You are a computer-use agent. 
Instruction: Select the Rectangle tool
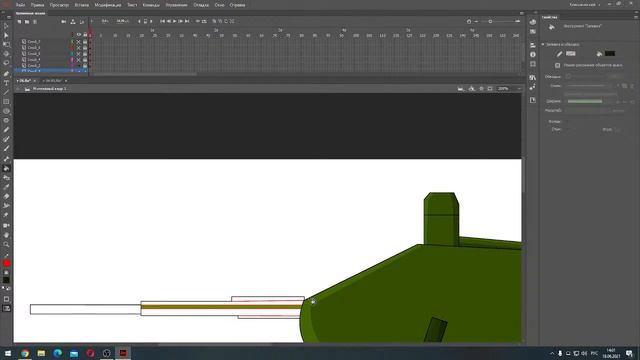coord(6,102)
